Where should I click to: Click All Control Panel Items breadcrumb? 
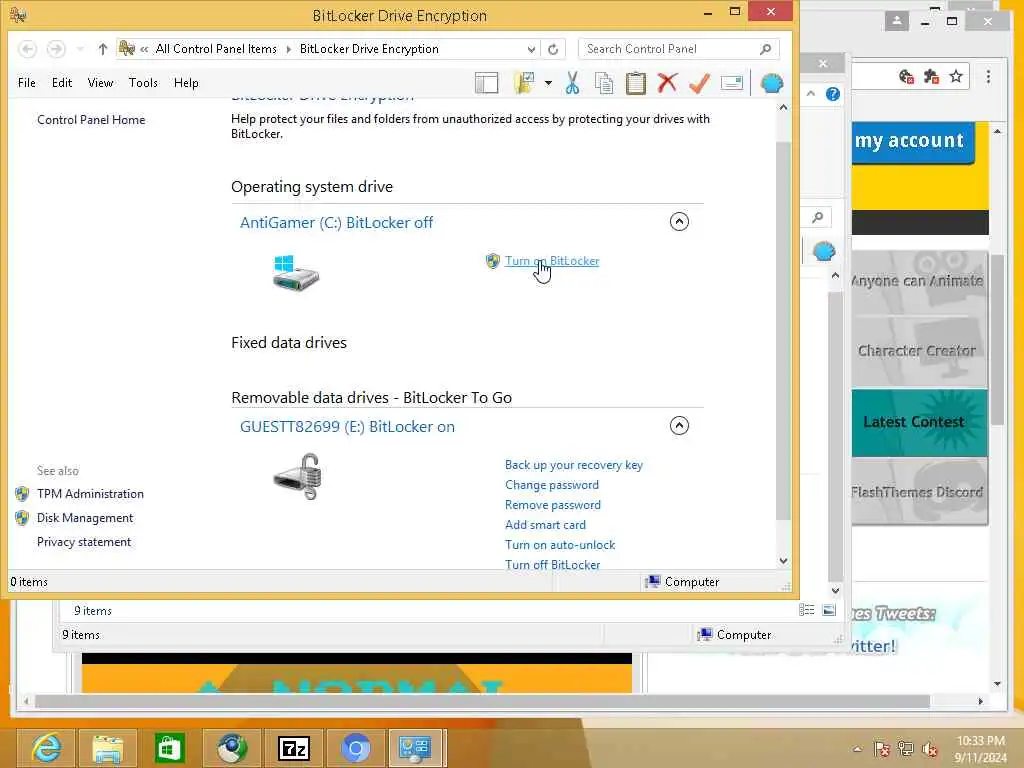point(216,49)
